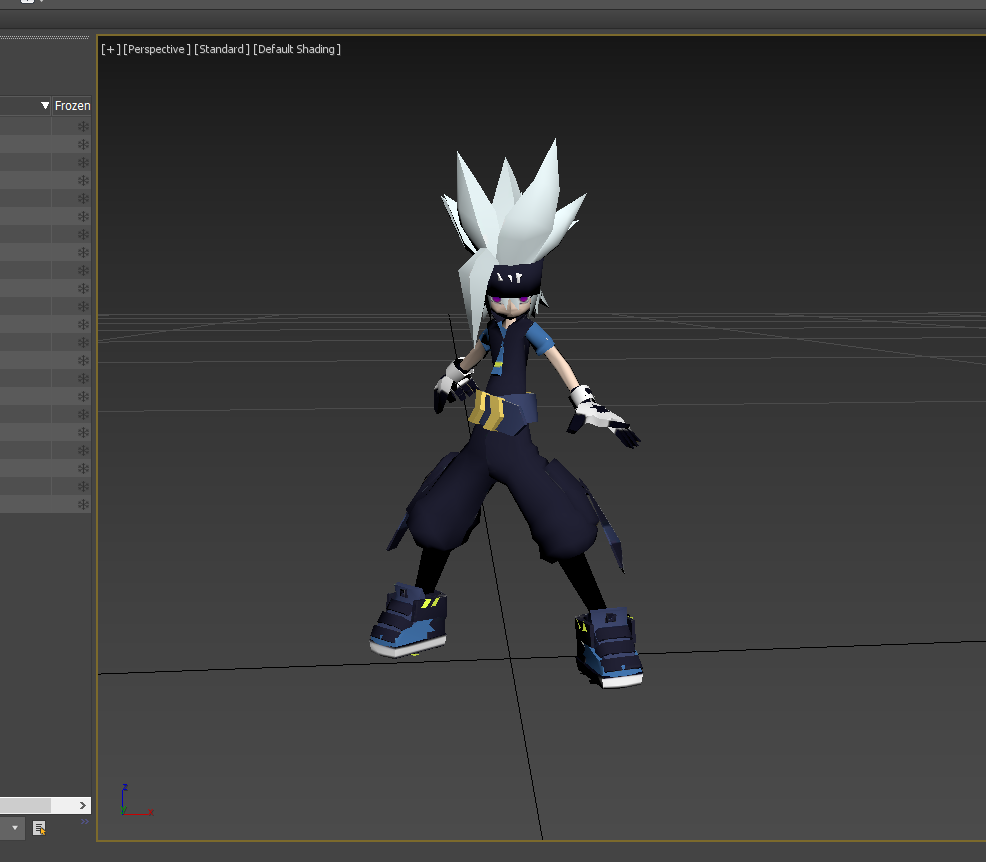Open the bottom-left selection dropdown arrow

point(15,828)
